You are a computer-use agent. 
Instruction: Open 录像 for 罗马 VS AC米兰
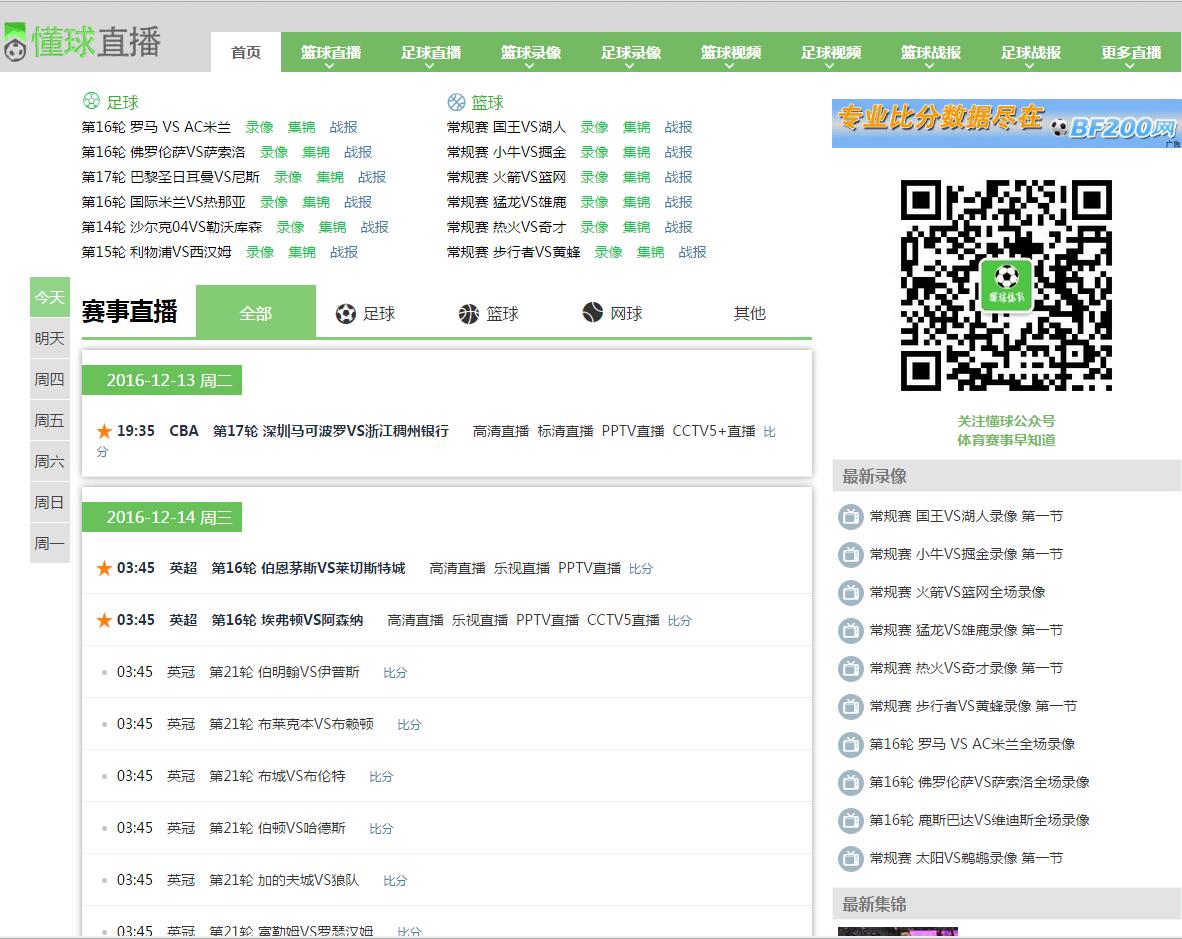point(259,127)
